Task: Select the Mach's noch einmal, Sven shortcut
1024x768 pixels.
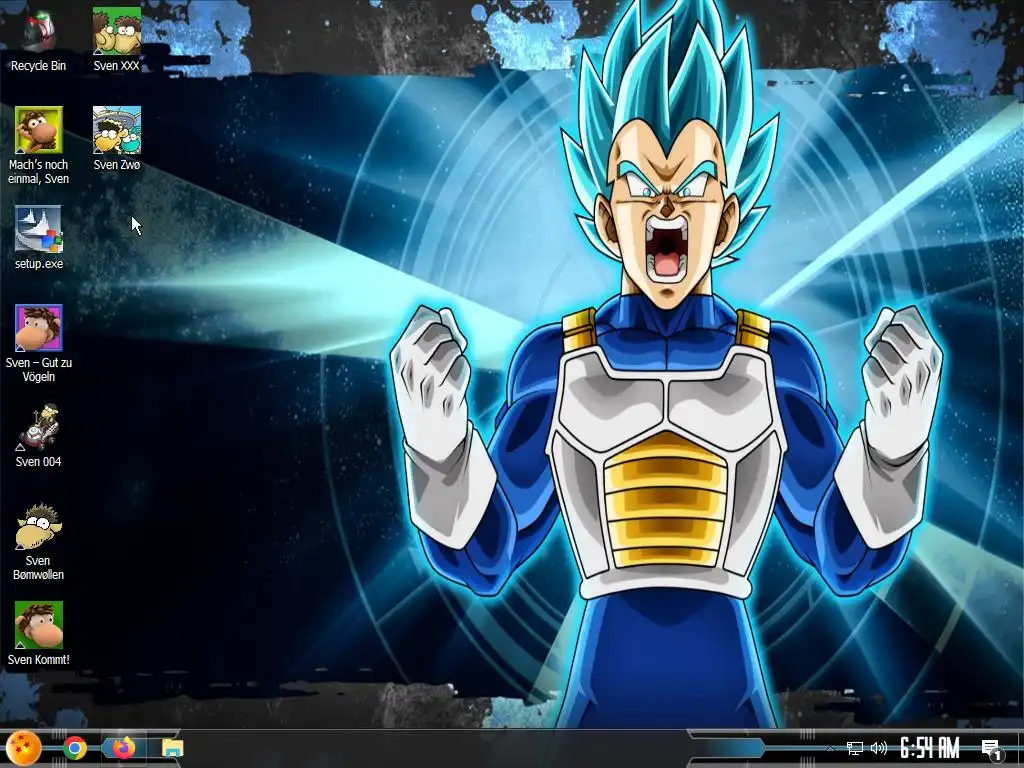Action: click(39, 145)
